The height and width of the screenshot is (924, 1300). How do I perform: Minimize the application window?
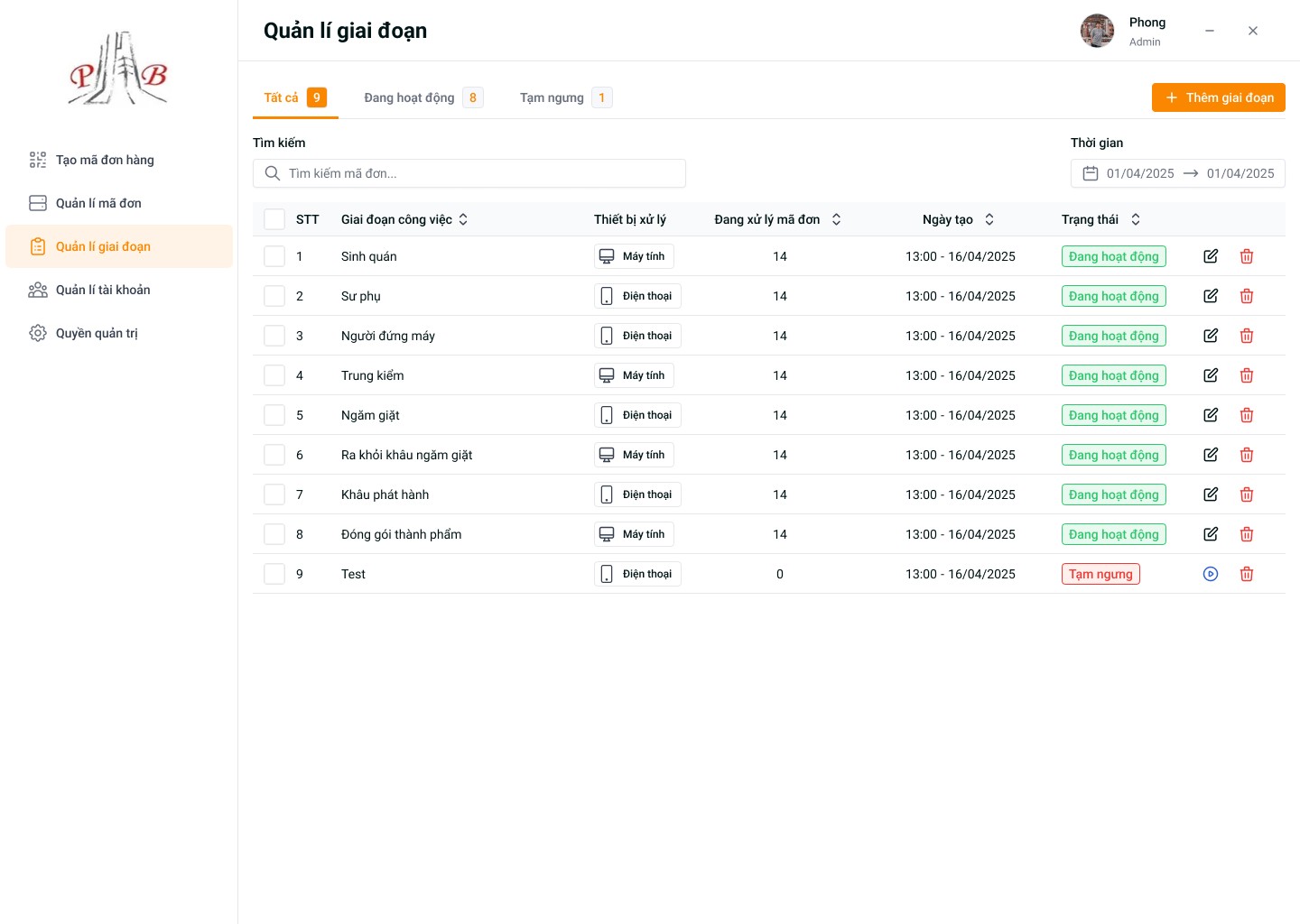[x=1210, y=31]
